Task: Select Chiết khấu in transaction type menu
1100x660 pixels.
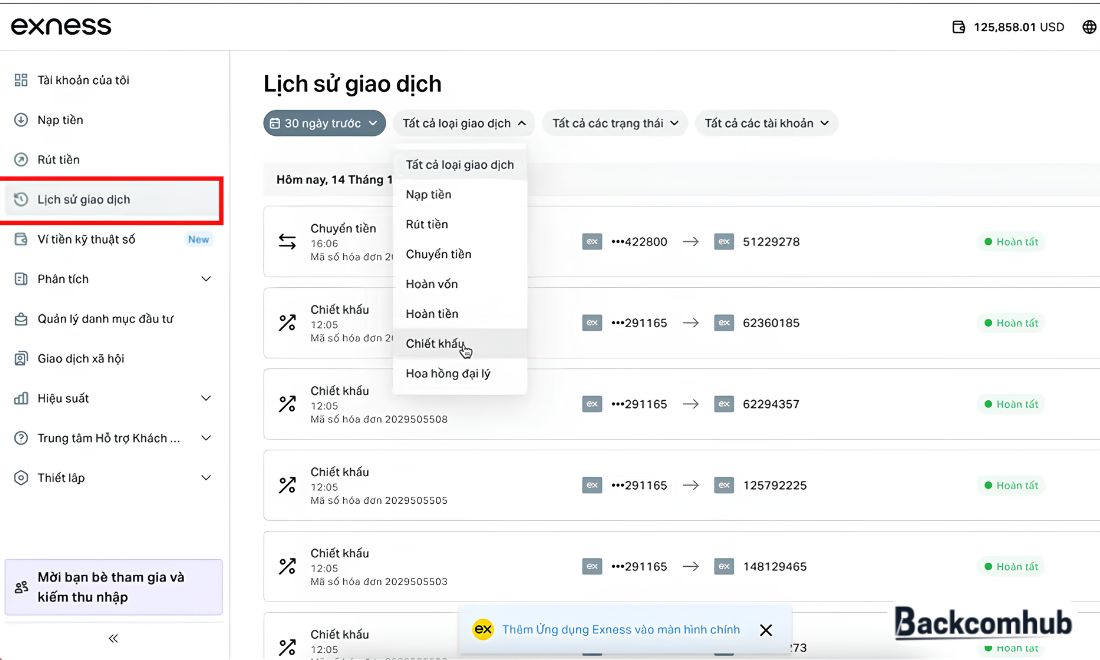Action: [460, 344]
